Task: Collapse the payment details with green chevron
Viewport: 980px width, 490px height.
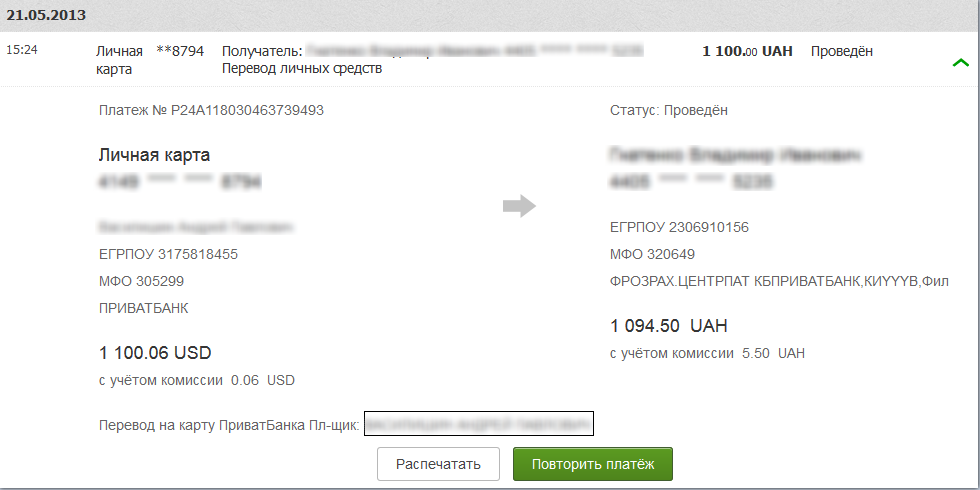Action: pos(961,62)
